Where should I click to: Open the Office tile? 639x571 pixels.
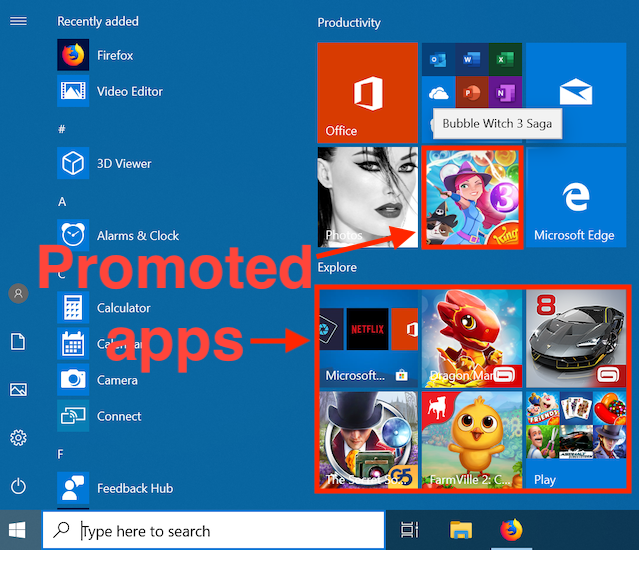[368, 93]
